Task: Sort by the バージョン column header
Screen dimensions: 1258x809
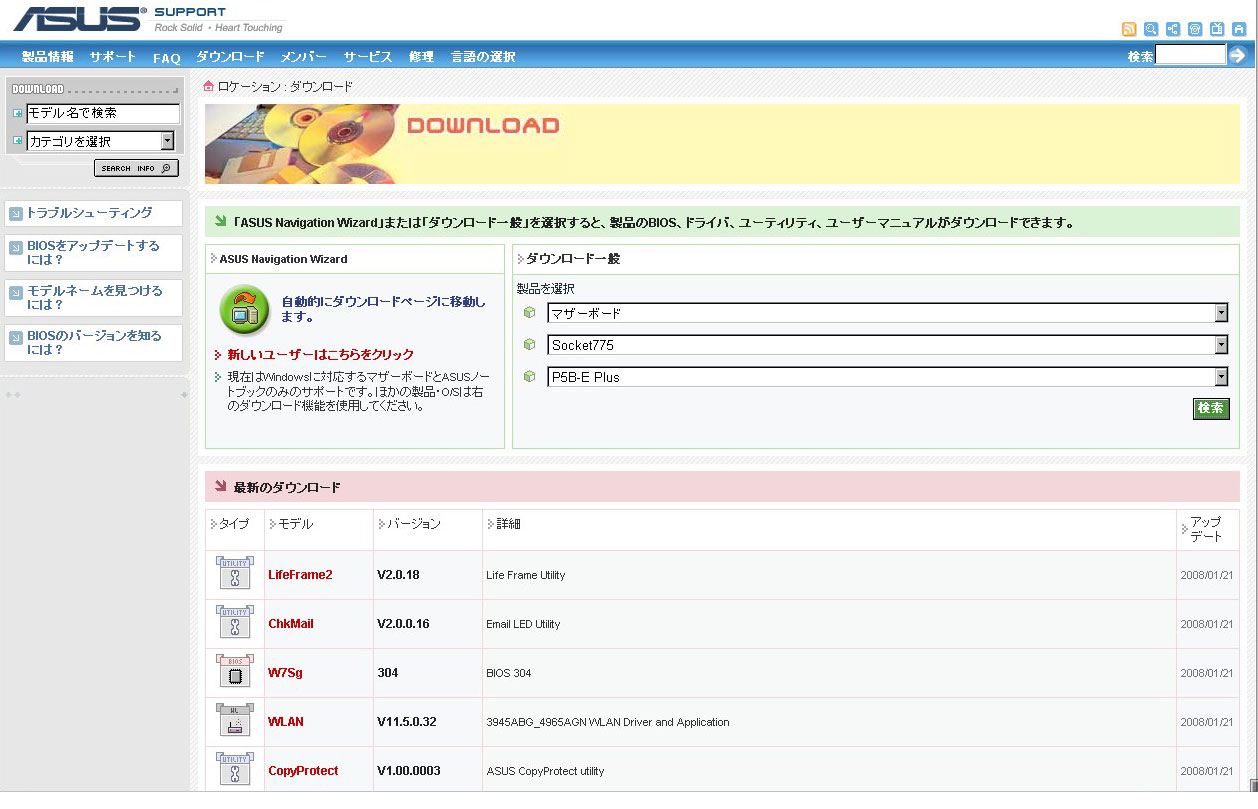Action: [x=413, y=524]
